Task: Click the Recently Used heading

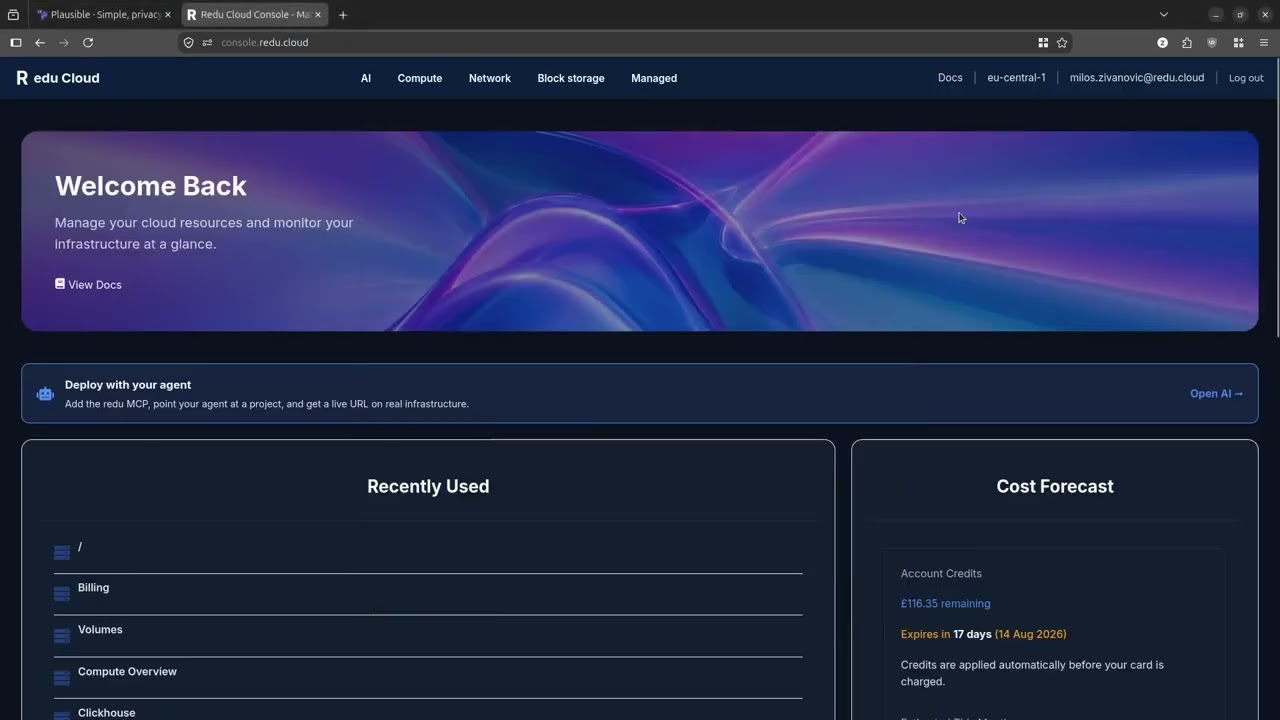Action: tap(428, 486)
